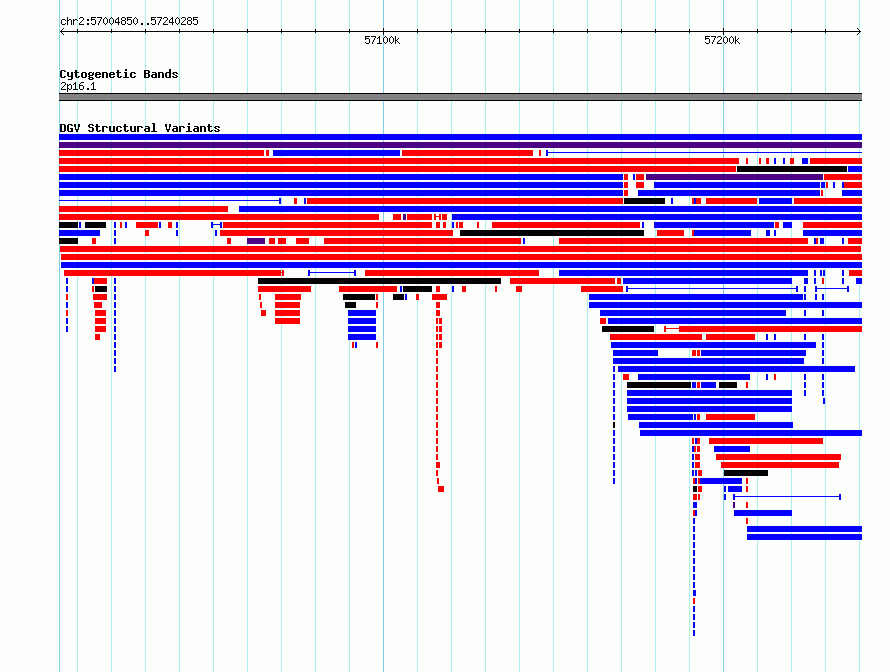Click the 57100k ruler tick label
Image resolution: width=890 pixels, height=672 pixels.
point(382,40)
